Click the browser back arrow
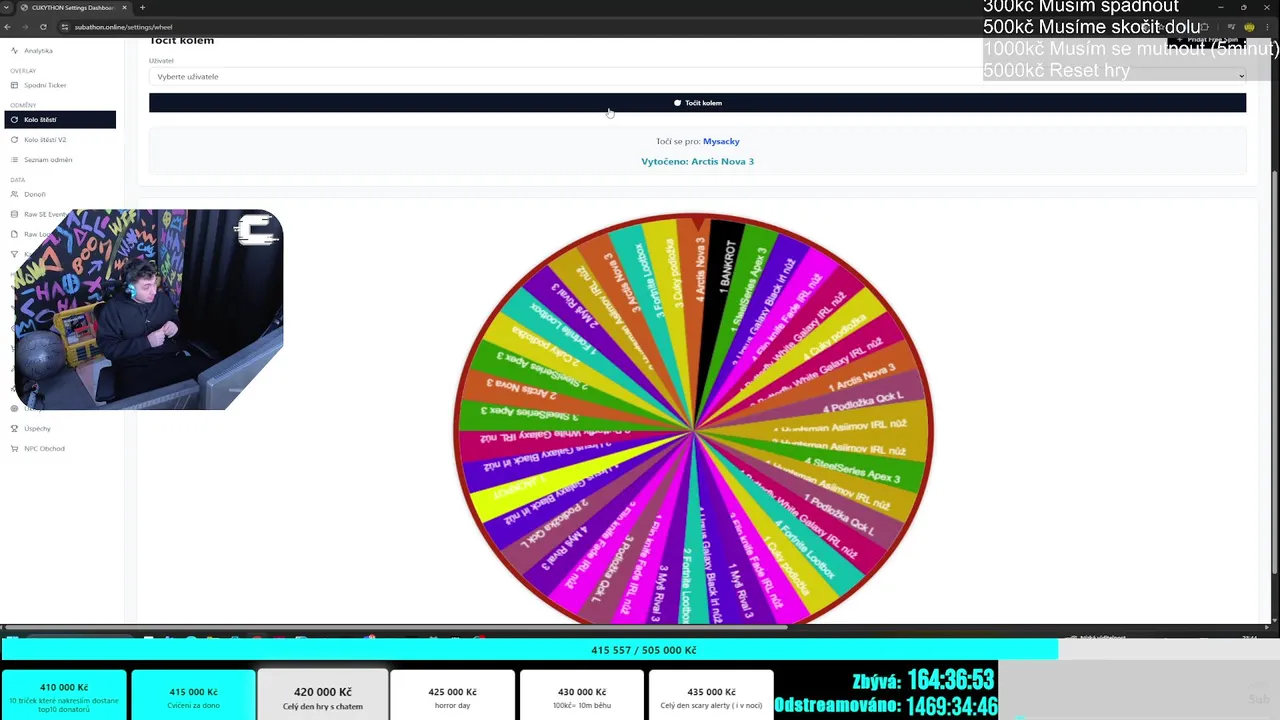Viewport: 1280px width, 720px height. pyautogui.click(x=8, y=27)
